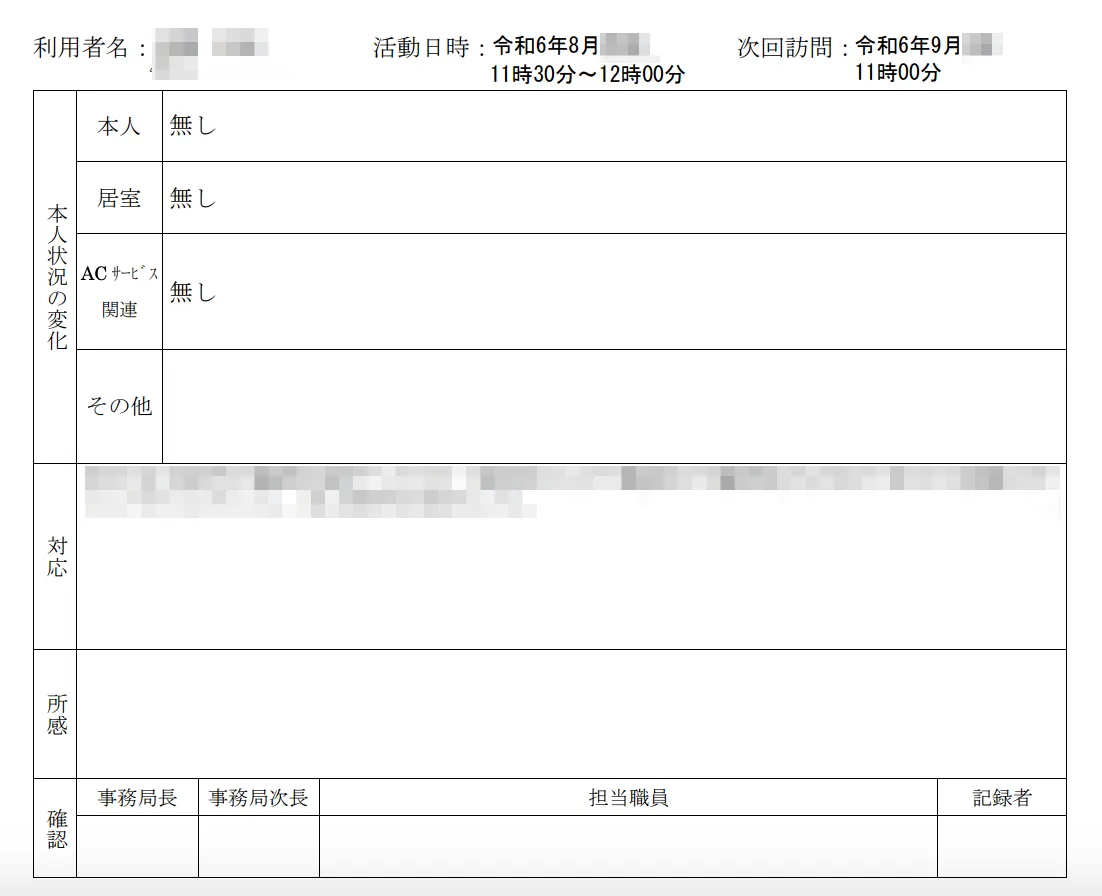Click the empty その他 entry field
The image size is (1102, 896).
click(613, 406)
